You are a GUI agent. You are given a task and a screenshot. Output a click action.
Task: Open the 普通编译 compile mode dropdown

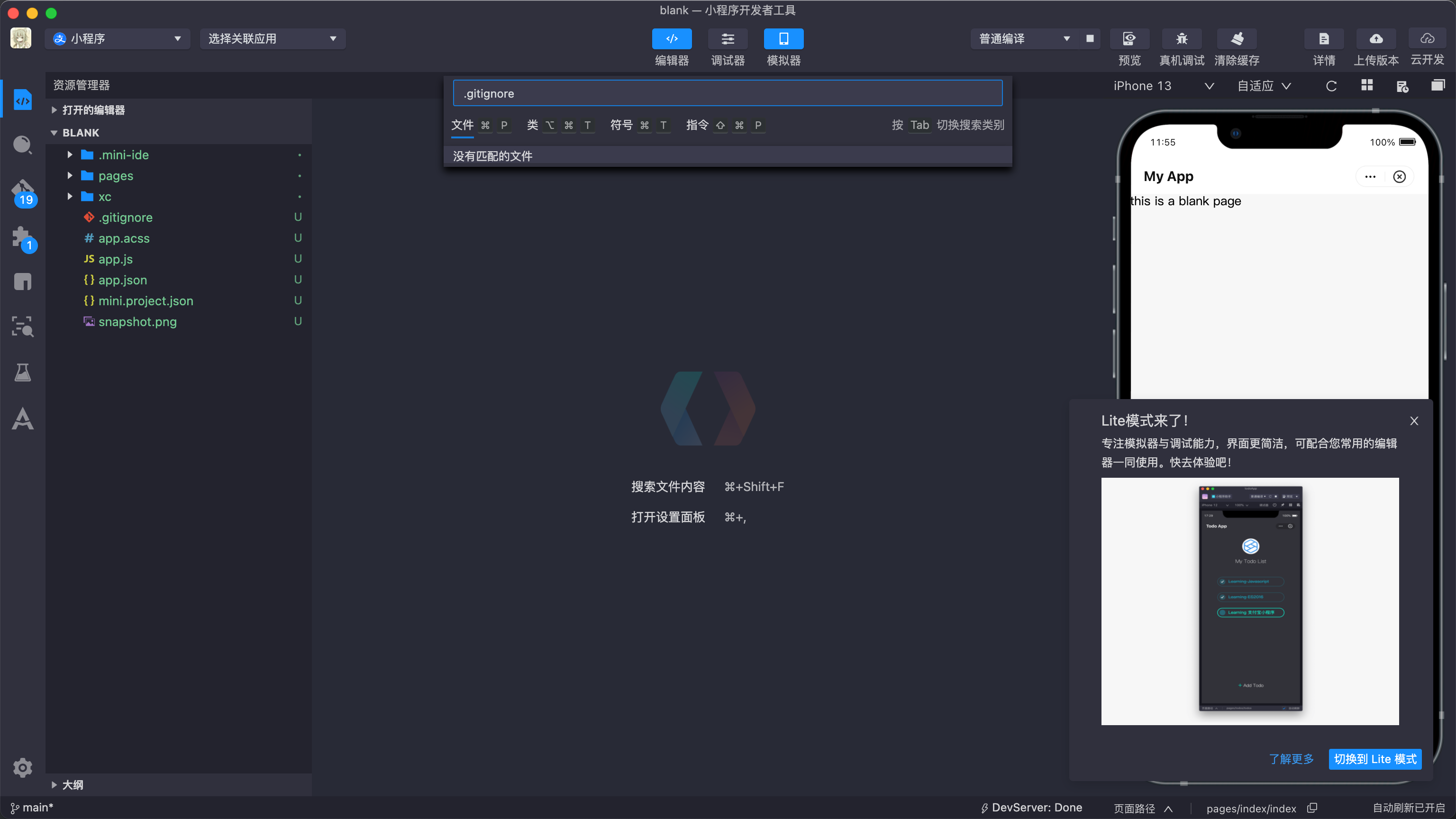click(1024, 38)
